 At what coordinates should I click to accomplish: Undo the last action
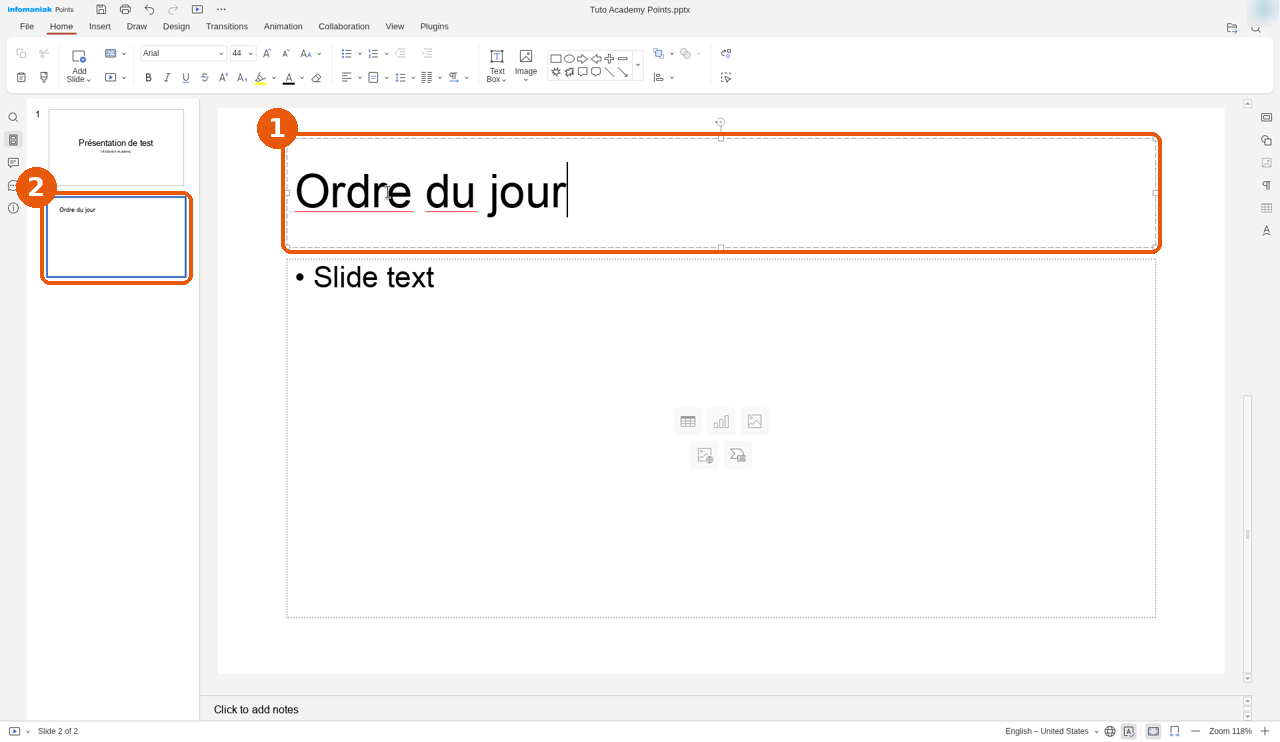pyautogui.click(x=149, y=9)
